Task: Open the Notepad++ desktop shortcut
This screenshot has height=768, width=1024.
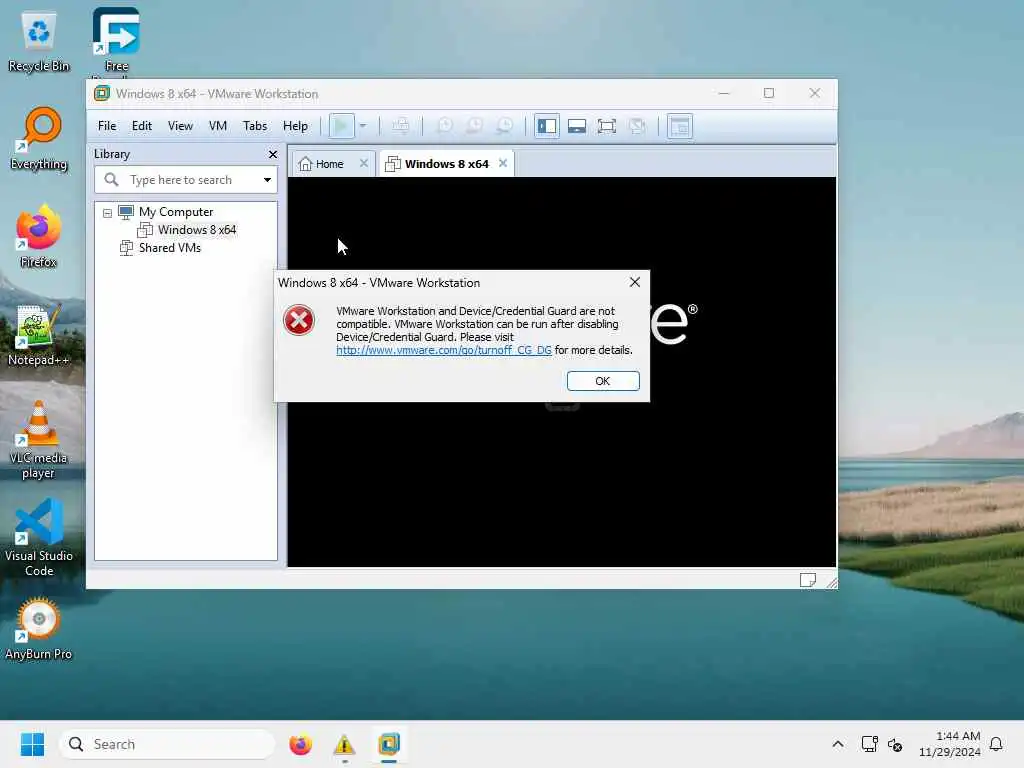Action: point(39,334)
